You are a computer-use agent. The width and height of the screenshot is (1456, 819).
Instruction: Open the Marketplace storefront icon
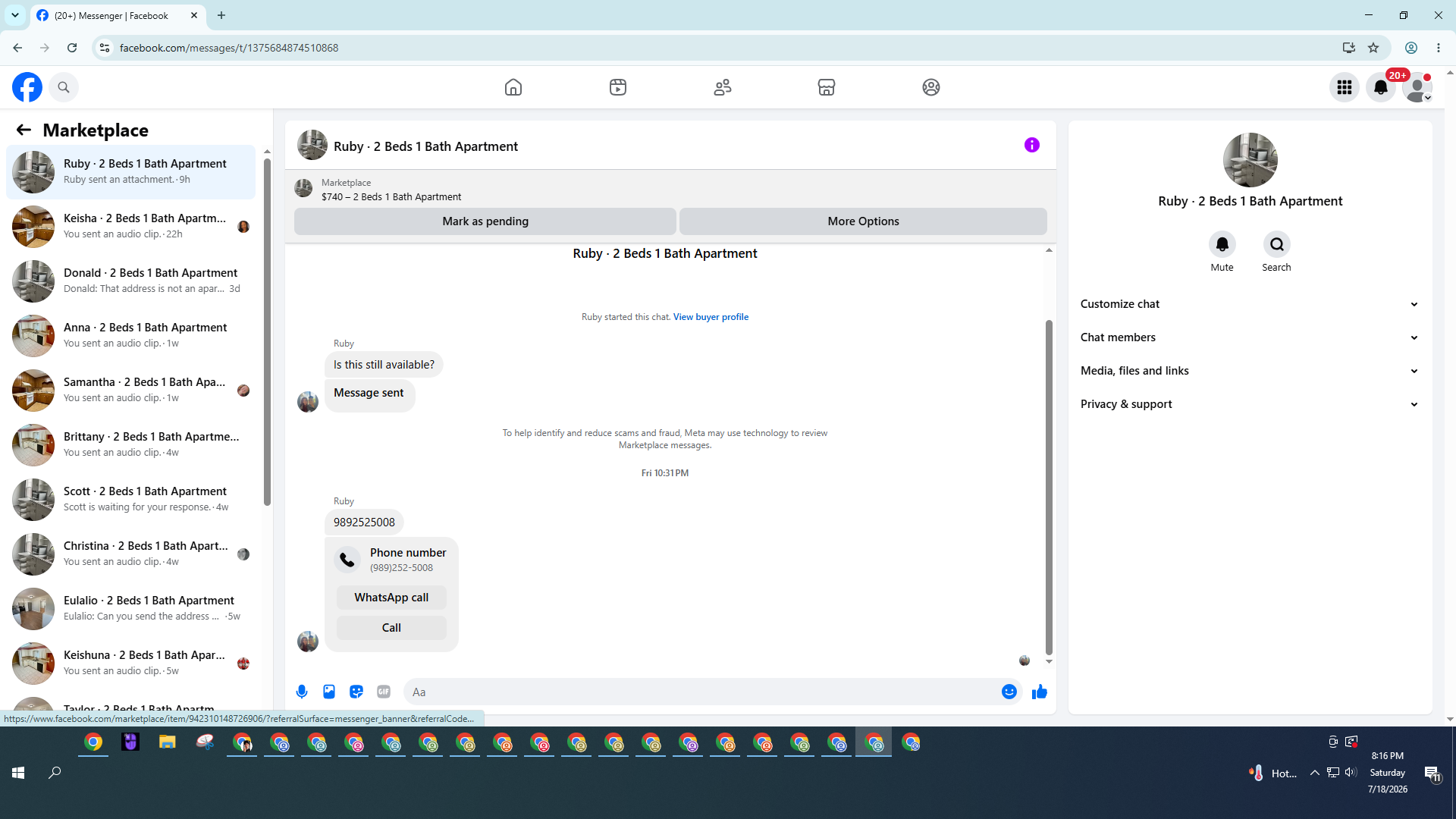tap(827, 87)
